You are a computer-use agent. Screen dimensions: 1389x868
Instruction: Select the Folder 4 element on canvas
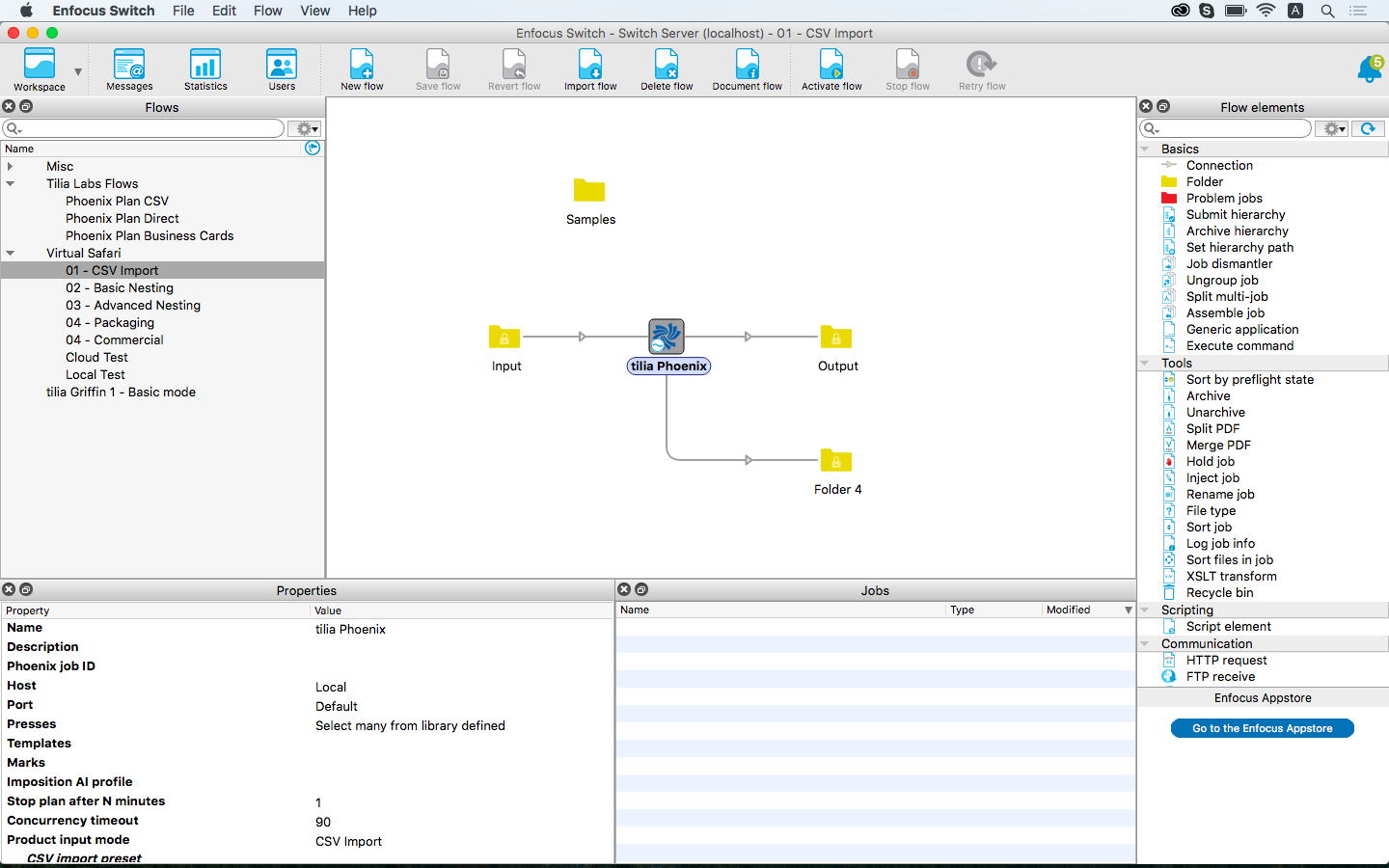836,460
